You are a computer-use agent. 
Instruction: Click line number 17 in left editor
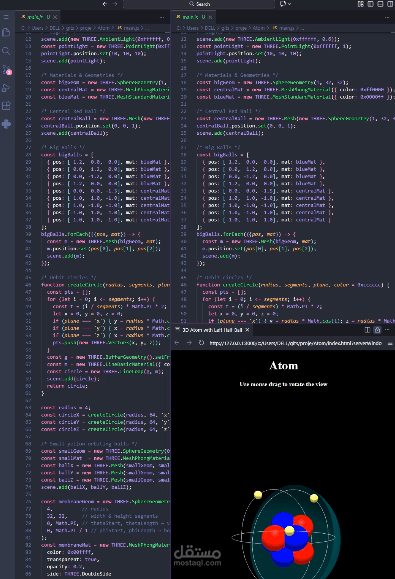28,75
